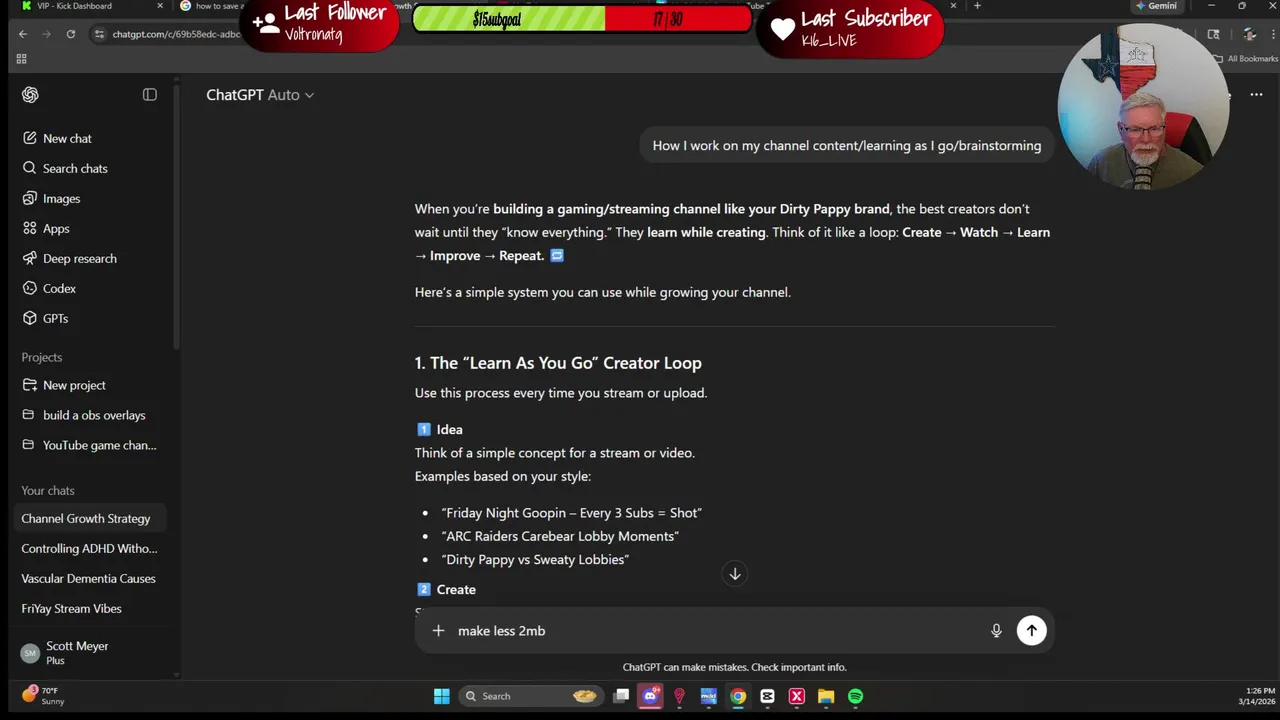Click the weather widget showing 70°F Sunny

43,696
